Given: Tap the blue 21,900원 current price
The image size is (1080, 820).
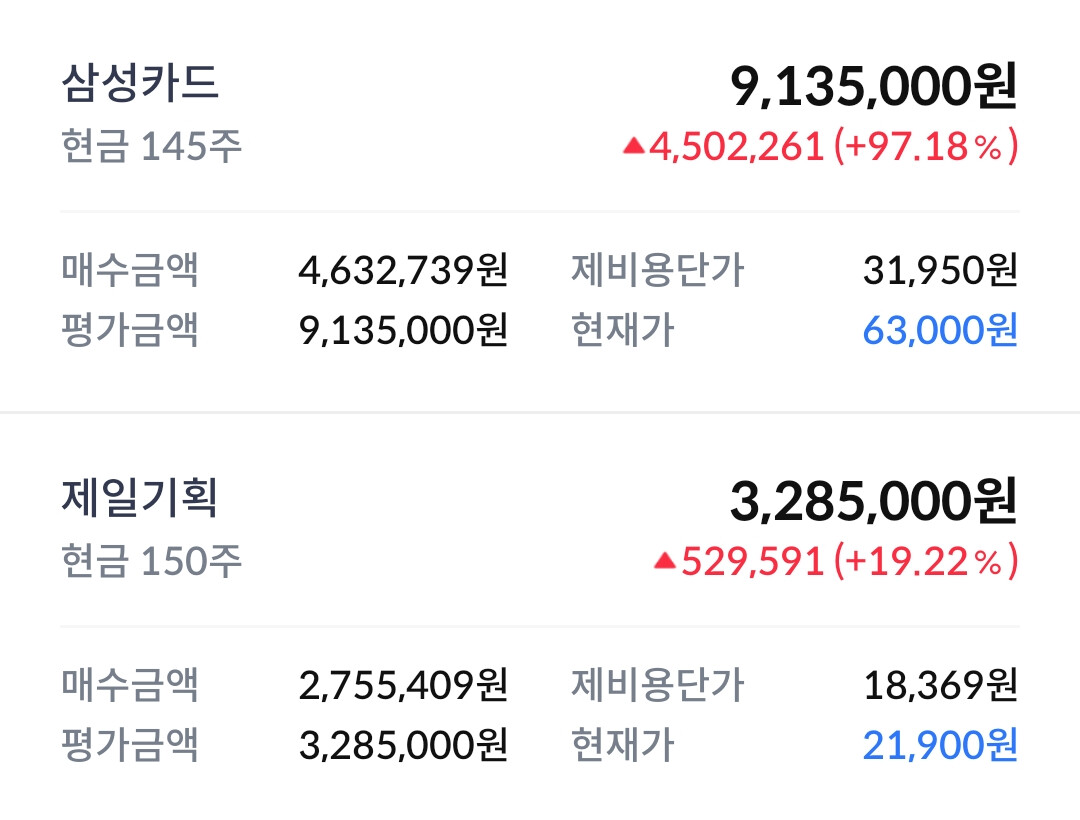Looking at the screenshot, I should (x=939, y=744).
